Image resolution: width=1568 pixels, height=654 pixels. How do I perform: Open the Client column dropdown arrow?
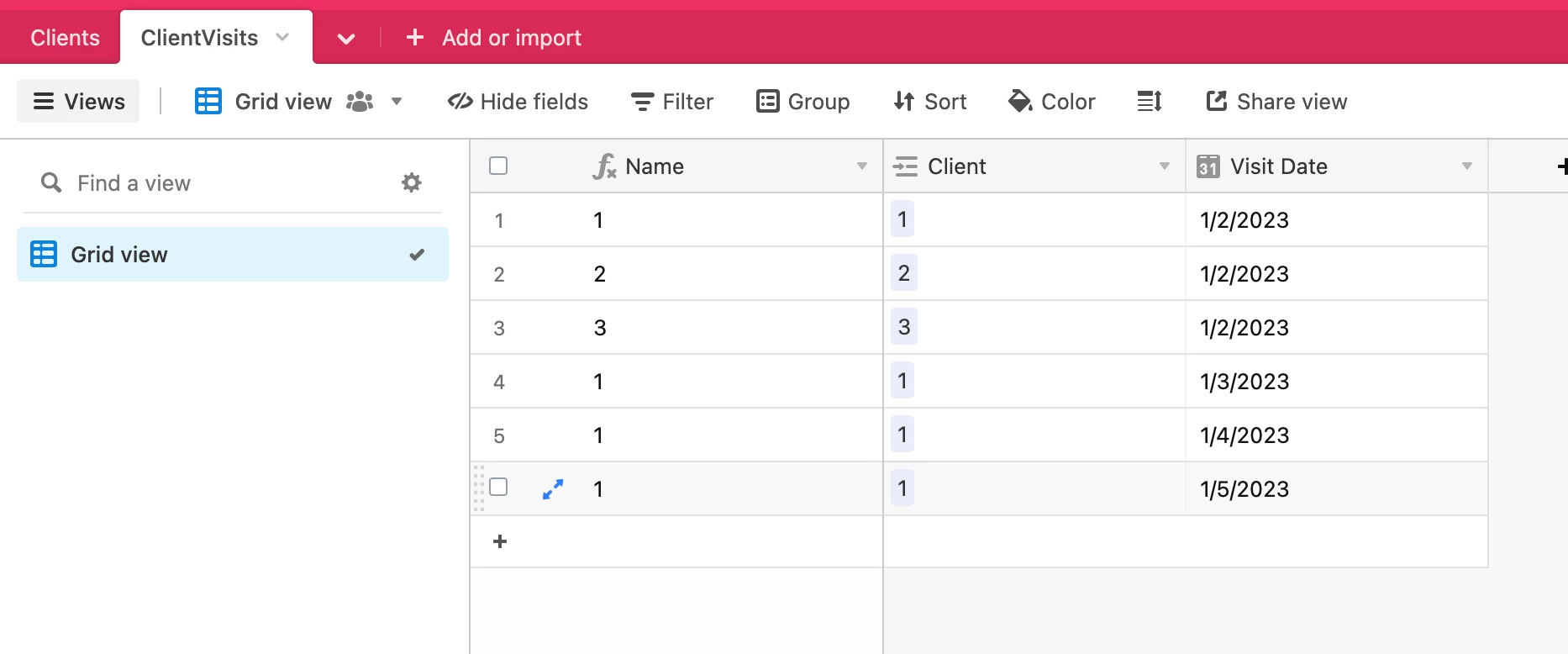[x=1165, y=166]
